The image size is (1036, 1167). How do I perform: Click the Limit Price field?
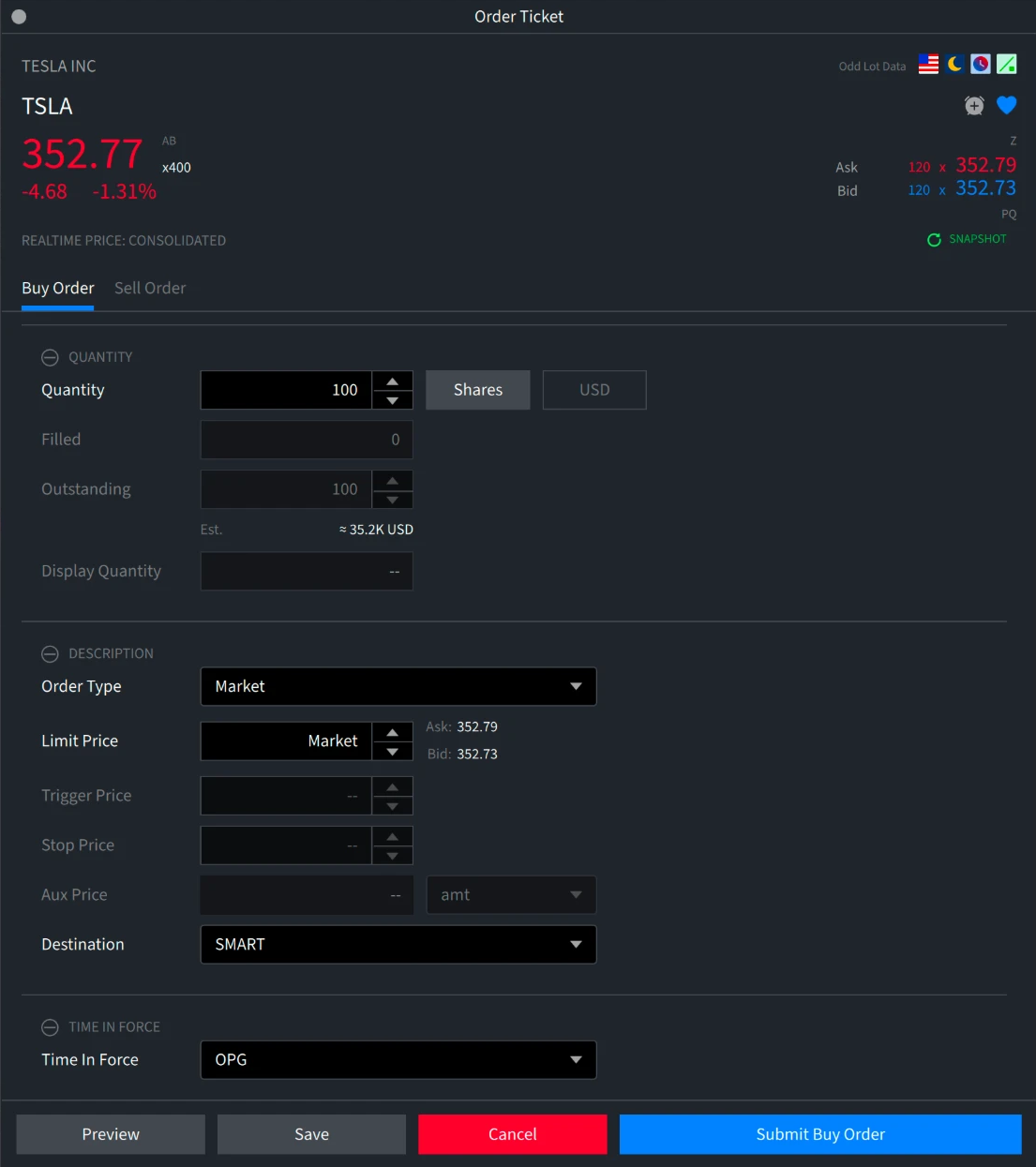tap(286, 741)
